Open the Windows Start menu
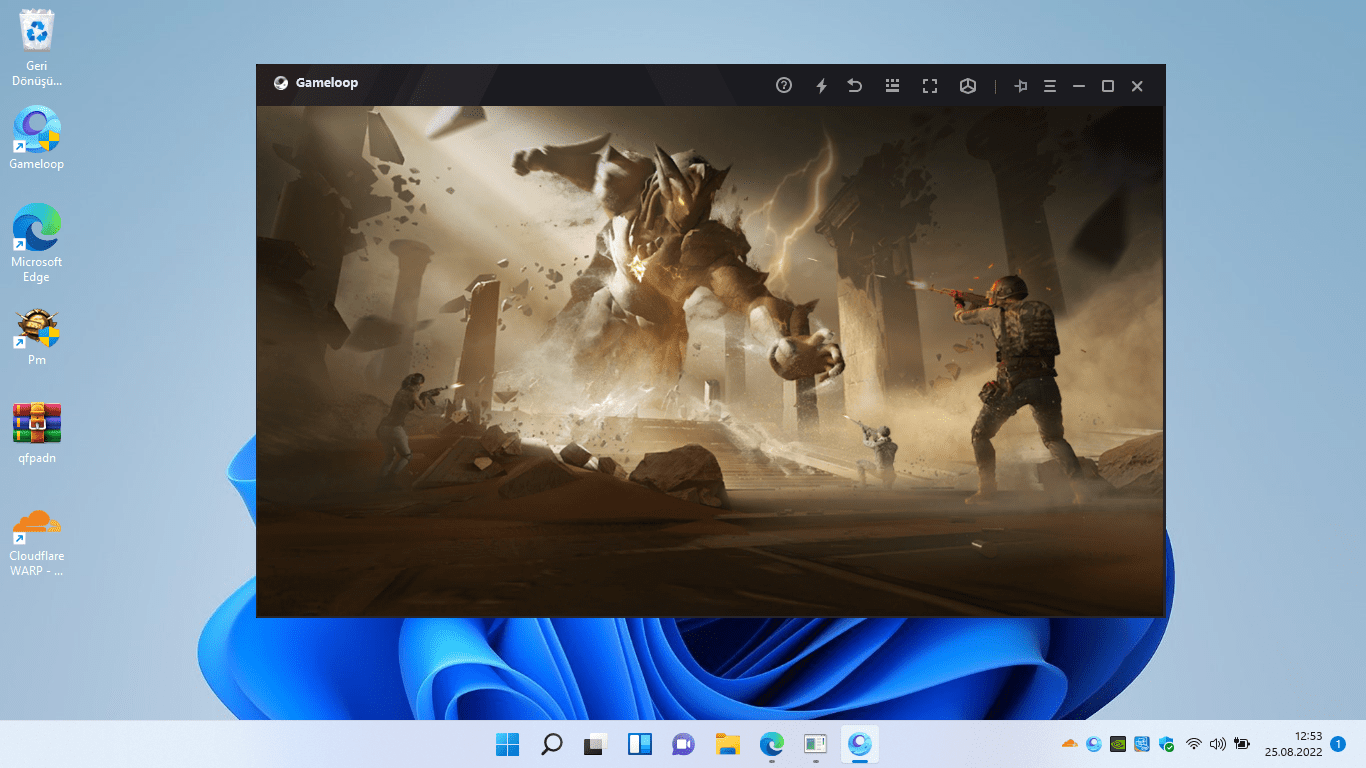Image resolution: width=1366 pixels, height=768 pixels. coord(508,744)
